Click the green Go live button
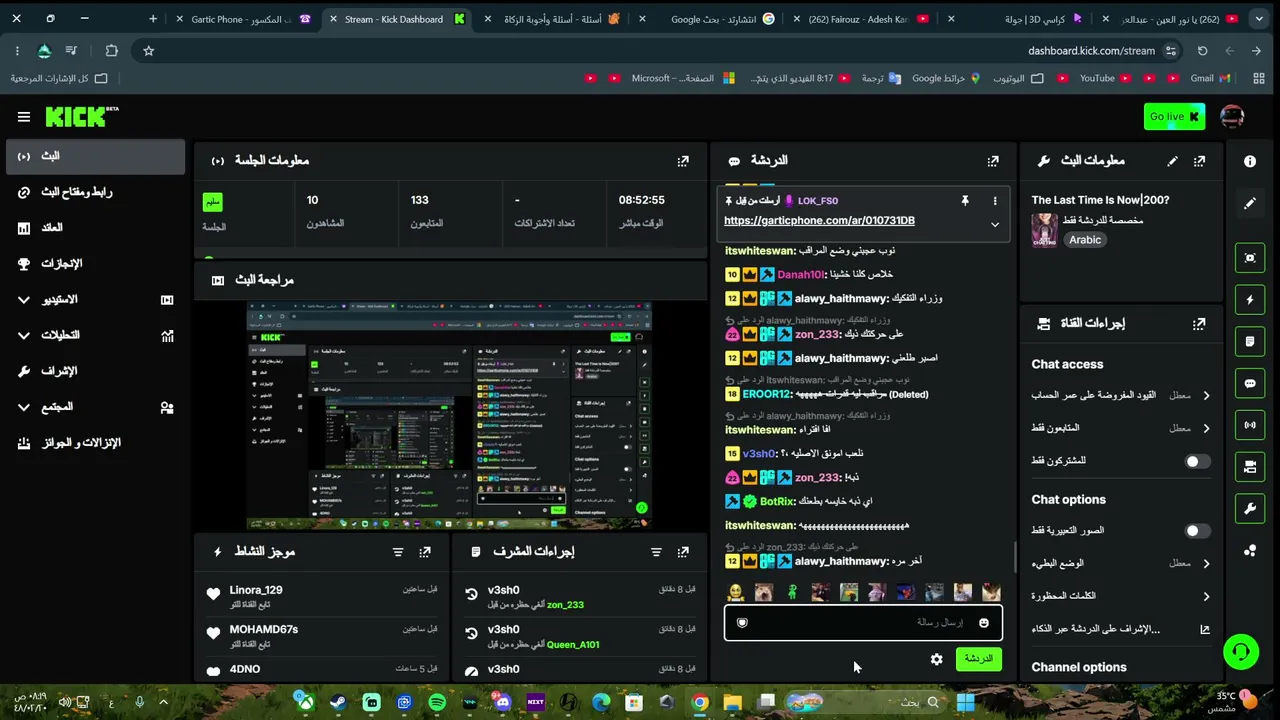Image resolution: width=1280 pixels, height=720 pixels. [x=1174, y=117]
